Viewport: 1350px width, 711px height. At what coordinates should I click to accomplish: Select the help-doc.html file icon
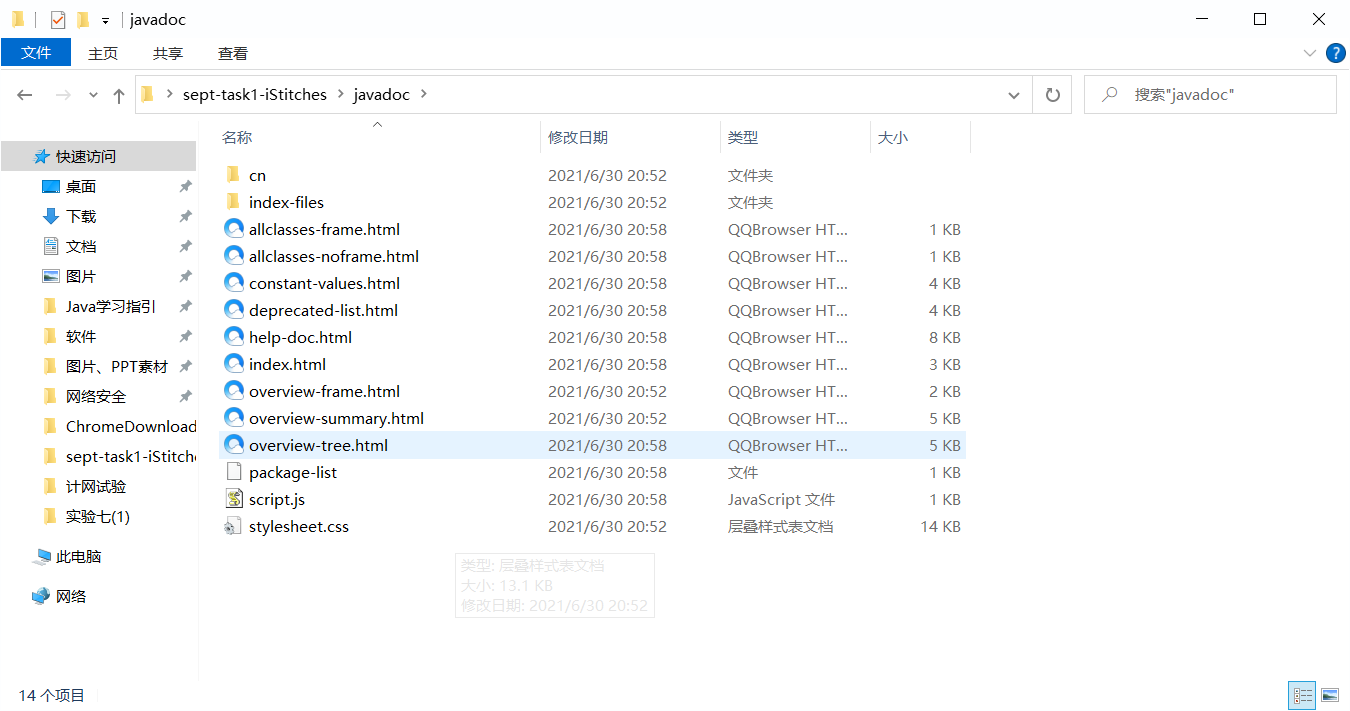pos(234,337)
